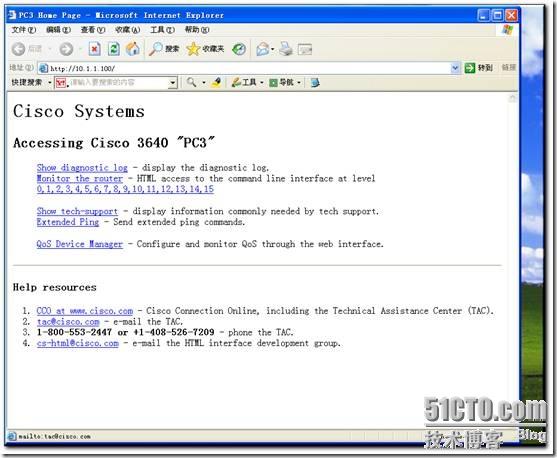This screenshot has width=557, height=458.
Task: Click the 工具 button in search toolbar
Action: point(244,82)
